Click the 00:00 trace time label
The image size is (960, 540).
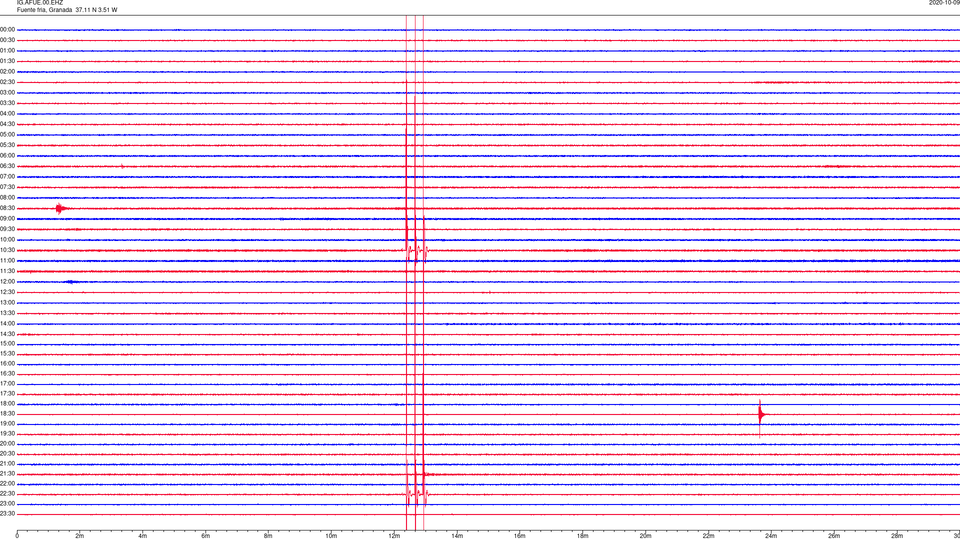(7, 29)
